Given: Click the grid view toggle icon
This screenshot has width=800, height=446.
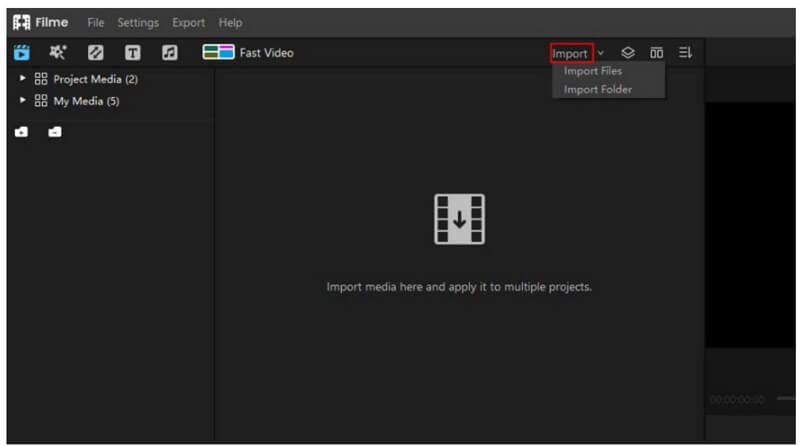Looking at the screenshot, I should (656, 53).
